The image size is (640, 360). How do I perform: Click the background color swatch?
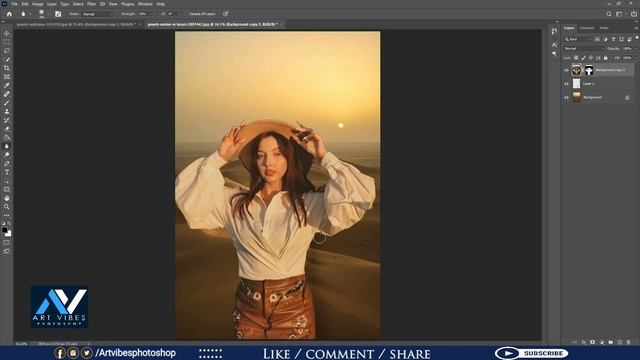(8, 234)
